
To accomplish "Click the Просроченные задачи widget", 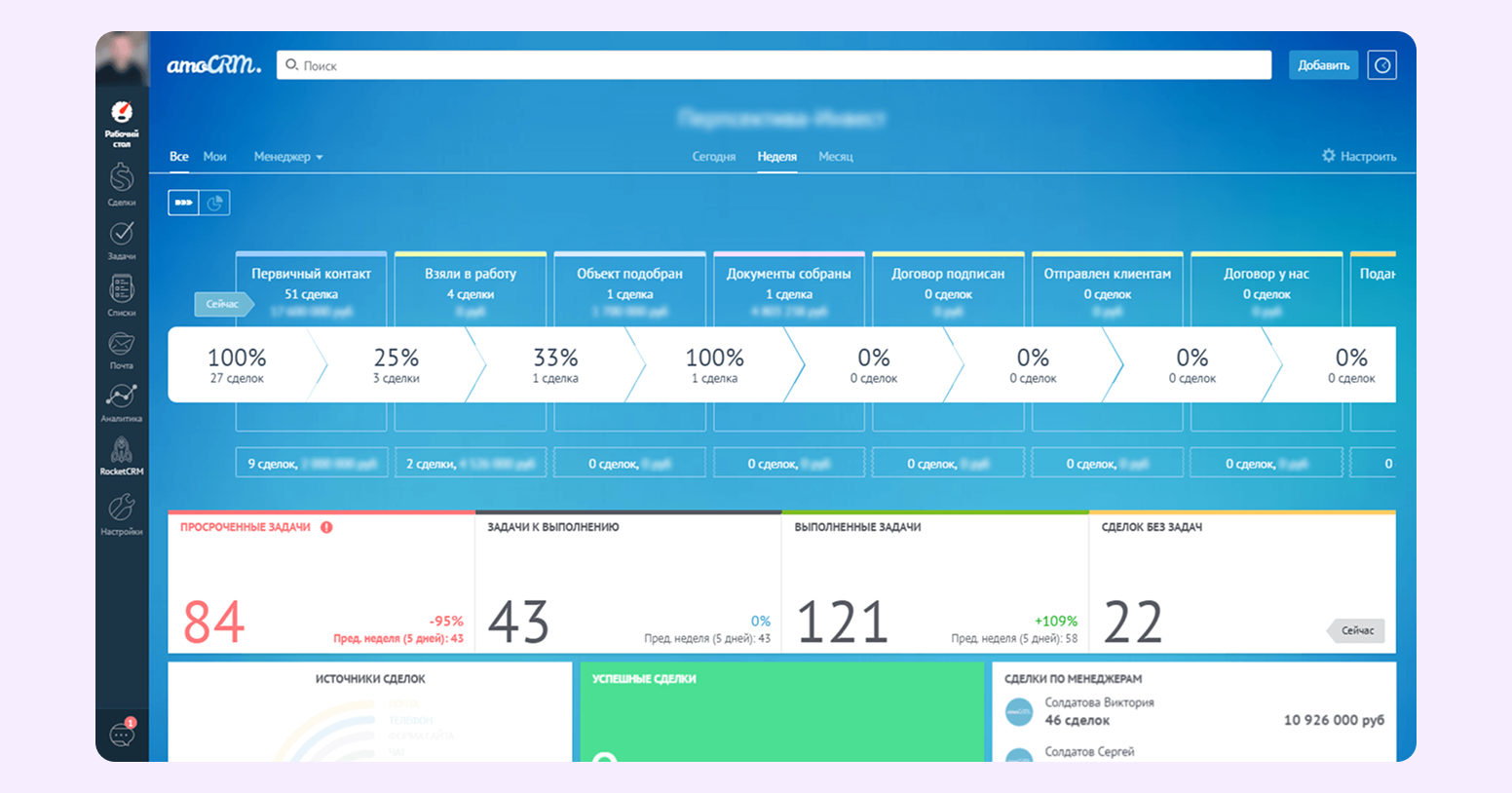I will click(321, 583).
